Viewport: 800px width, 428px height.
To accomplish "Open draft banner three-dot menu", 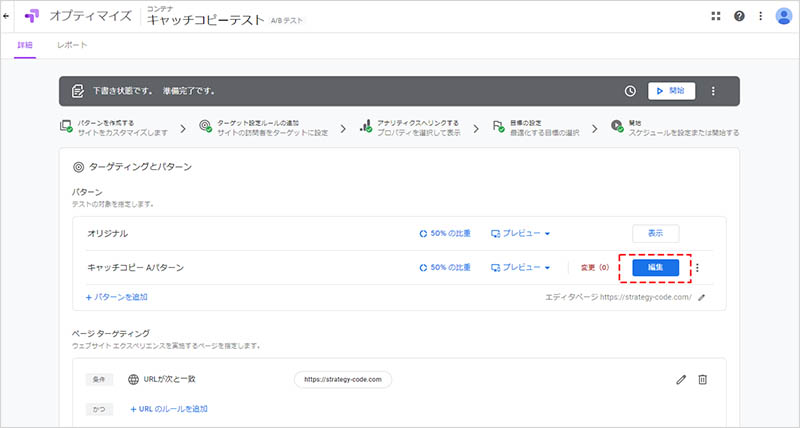I will 713,91.
